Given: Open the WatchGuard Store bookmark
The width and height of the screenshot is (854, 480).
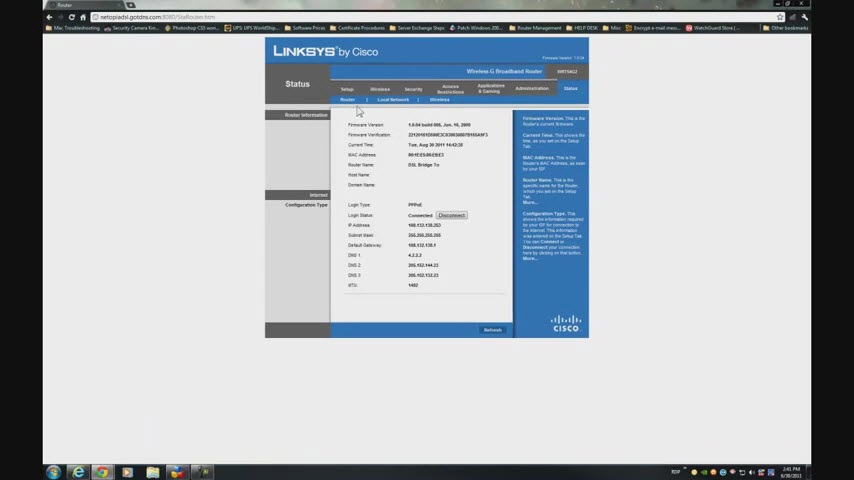Looking at the screenshot, I should [x=713, y=28].
